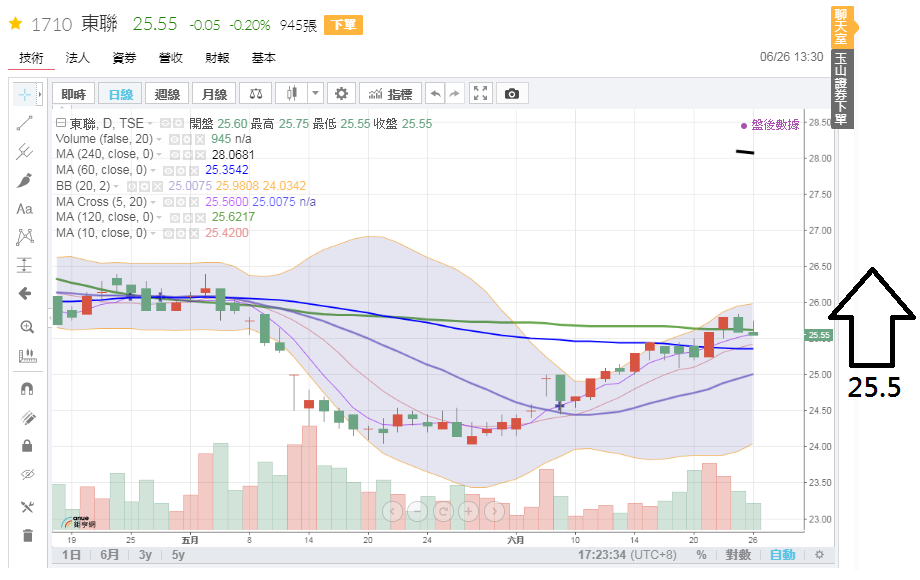The width and height of the screenshot is (920, 580).
Task: Click the trash remove drawings icon
Action: pos(27,535)
